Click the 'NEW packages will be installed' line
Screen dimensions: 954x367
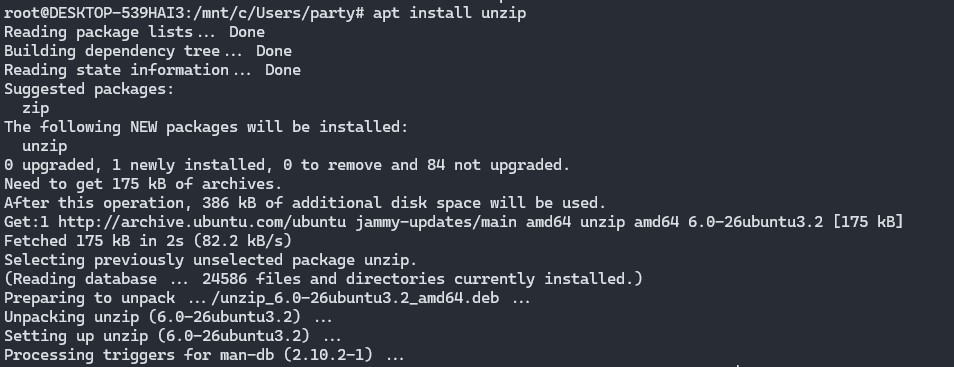pos(206,127)
